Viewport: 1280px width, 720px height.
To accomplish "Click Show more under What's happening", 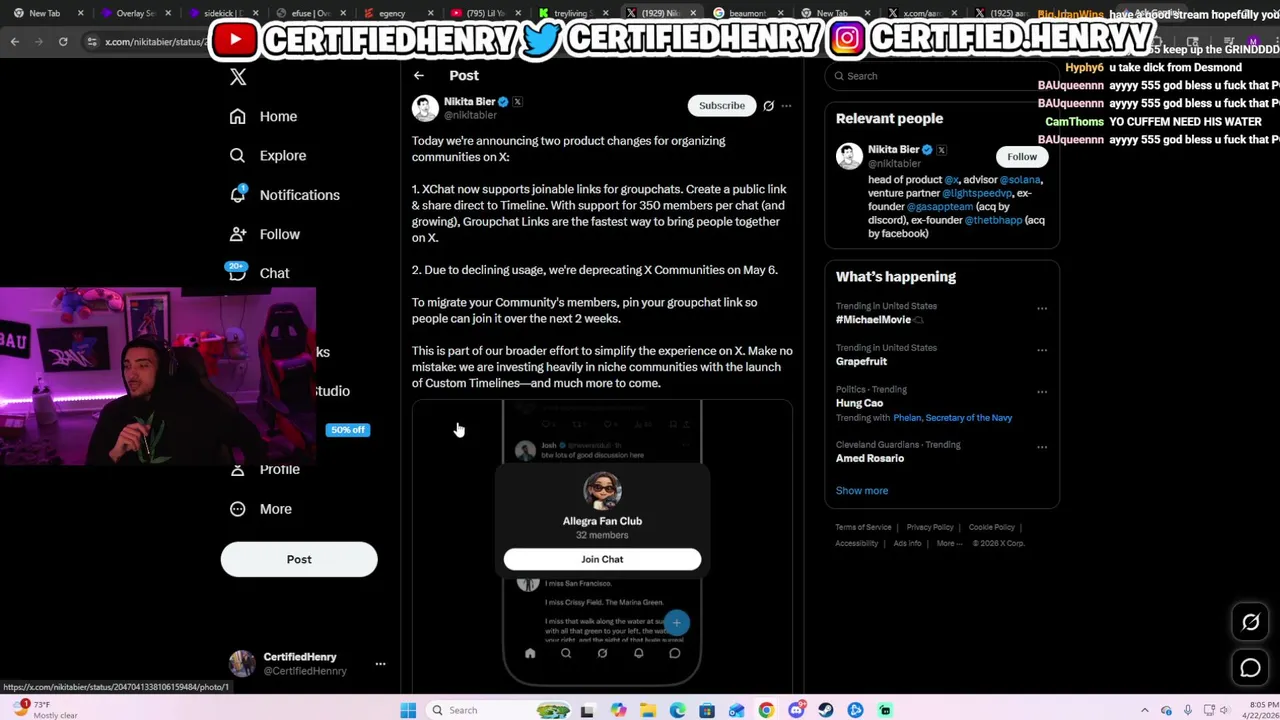I will 862,491.
